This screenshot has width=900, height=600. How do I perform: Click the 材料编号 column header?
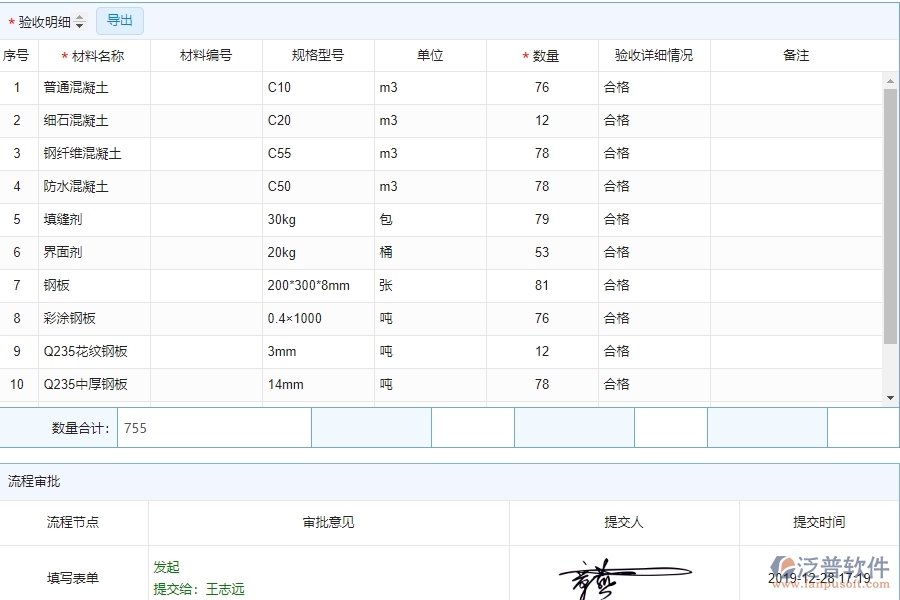204,55
